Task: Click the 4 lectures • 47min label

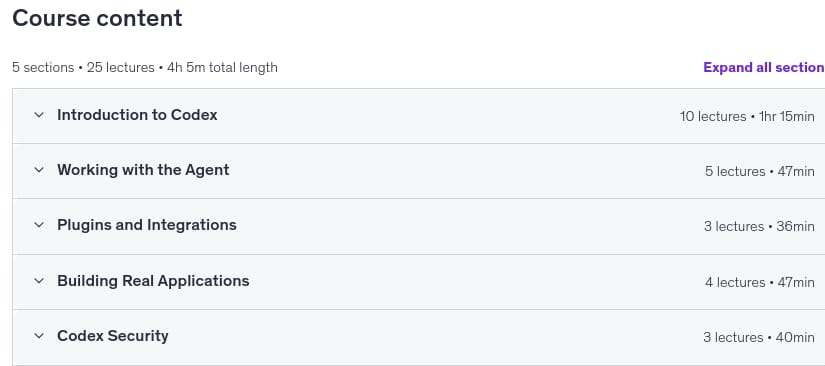Action: pos(760,282)
